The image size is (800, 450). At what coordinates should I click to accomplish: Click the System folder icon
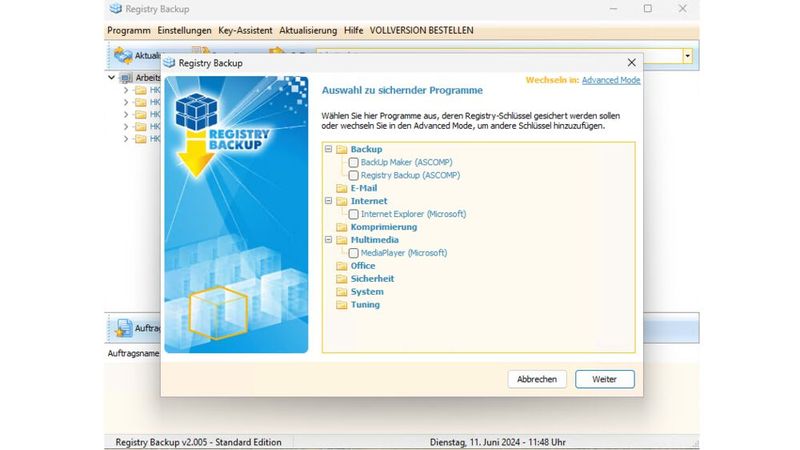coord(342,292)
